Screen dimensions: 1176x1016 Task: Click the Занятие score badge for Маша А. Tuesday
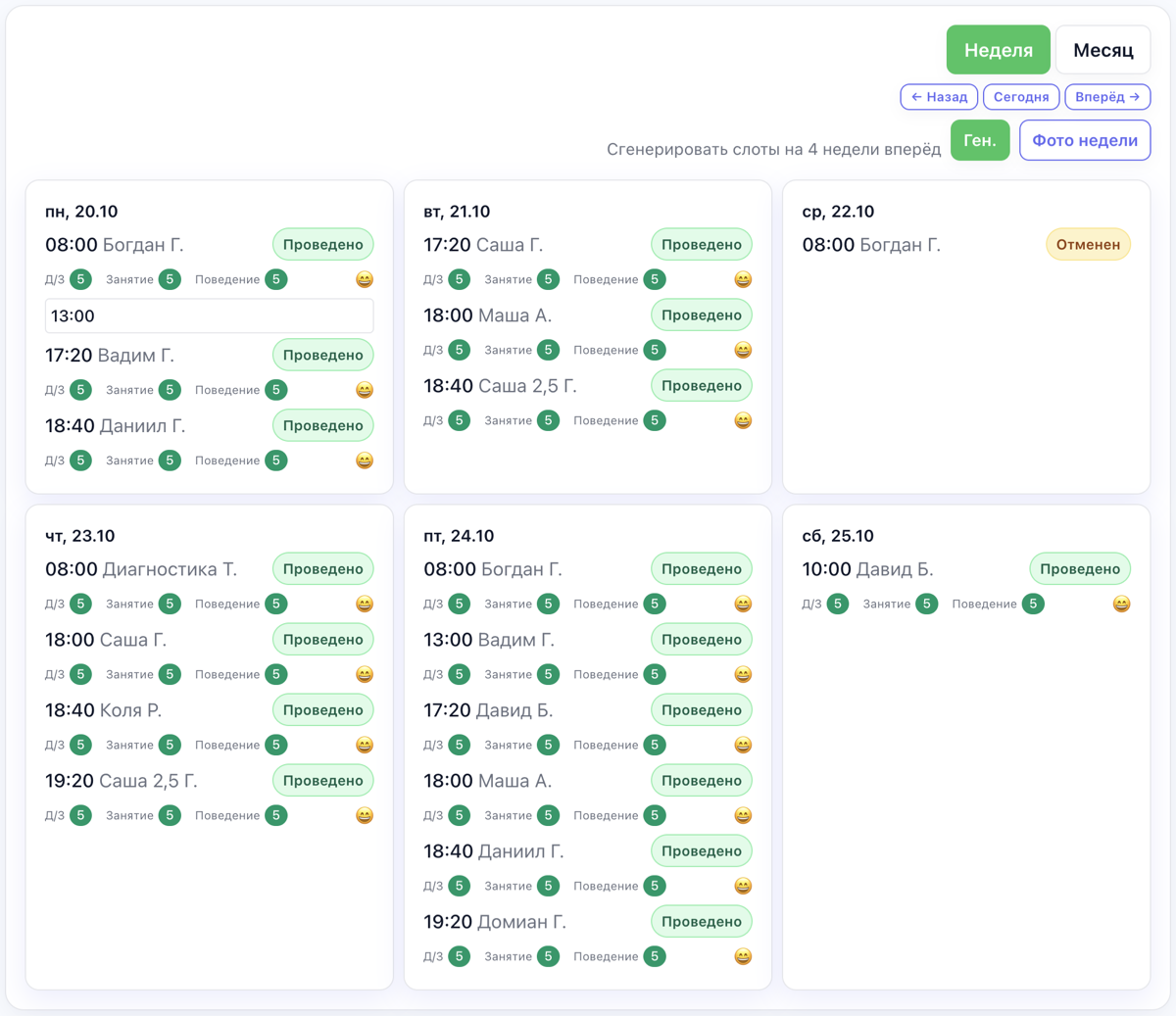tap(548, 351)
